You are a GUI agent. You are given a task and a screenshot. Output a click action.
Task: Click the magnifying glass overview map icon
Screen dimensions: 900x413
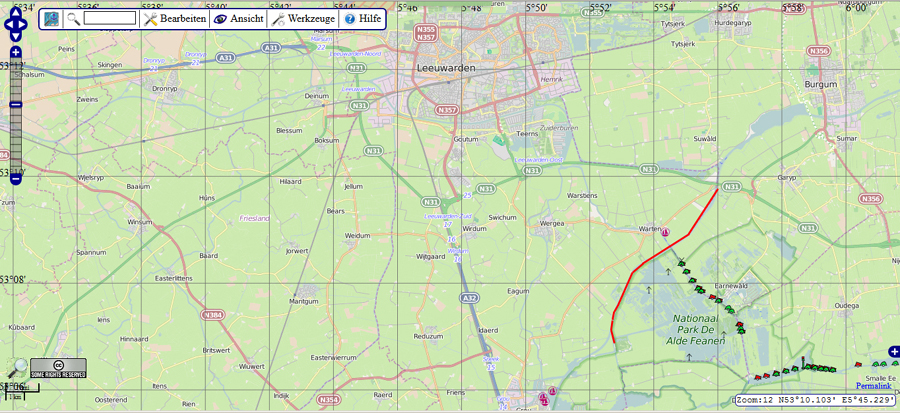coord(17,369)
